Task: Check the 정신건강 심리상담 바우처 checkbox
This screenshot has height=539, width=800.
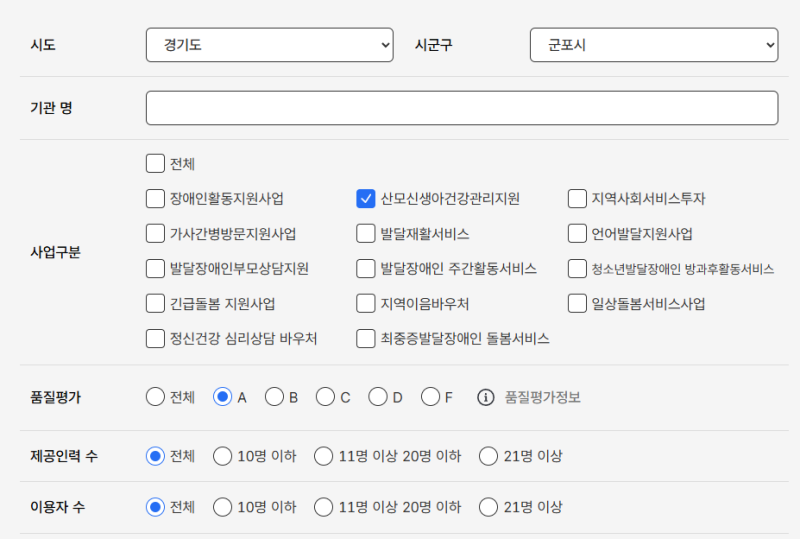Action: pyautogui.click(x=155, y=338)
